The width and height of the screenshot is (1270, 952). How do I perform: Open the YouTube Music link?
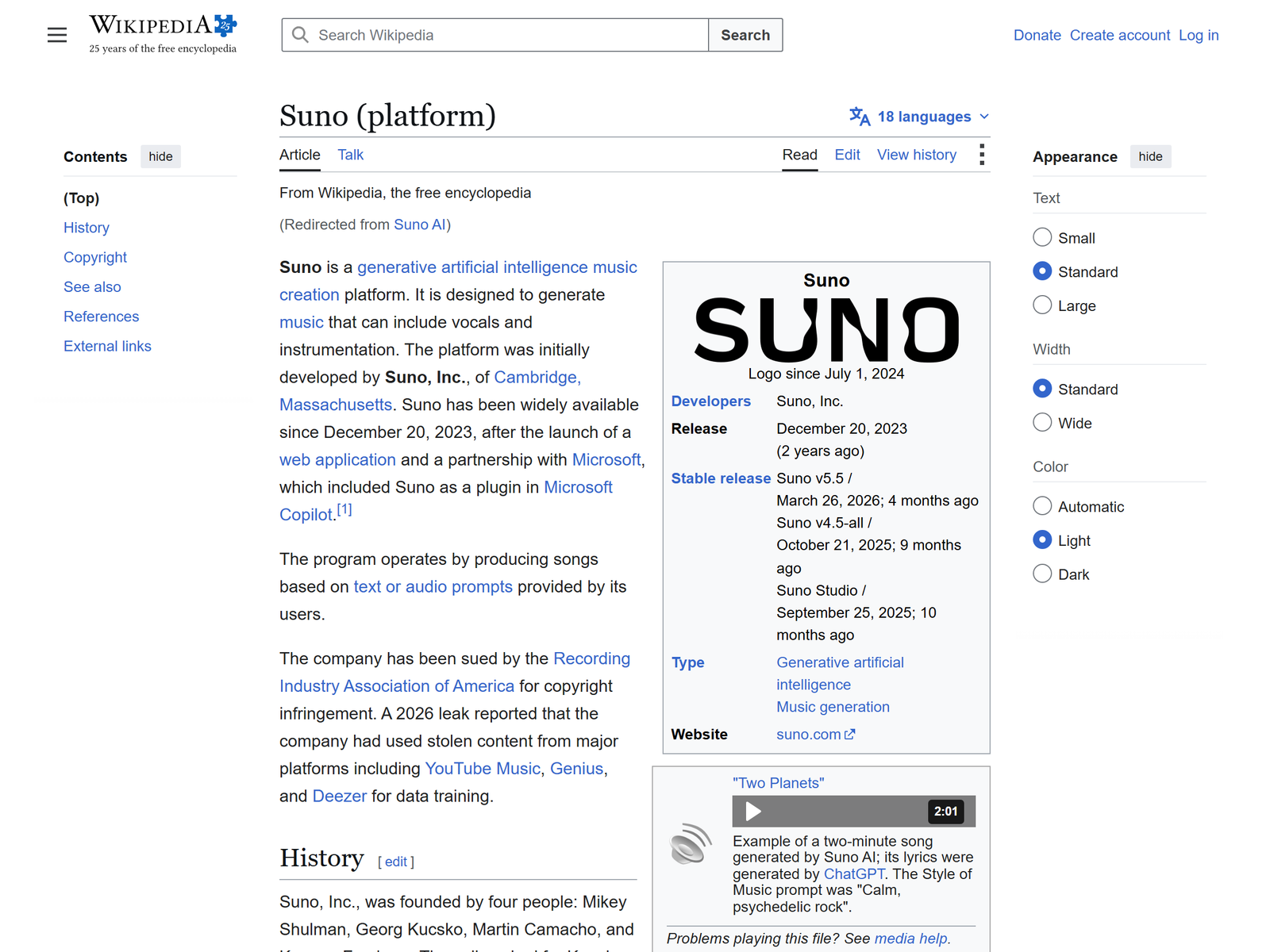(x=483, y=769)
